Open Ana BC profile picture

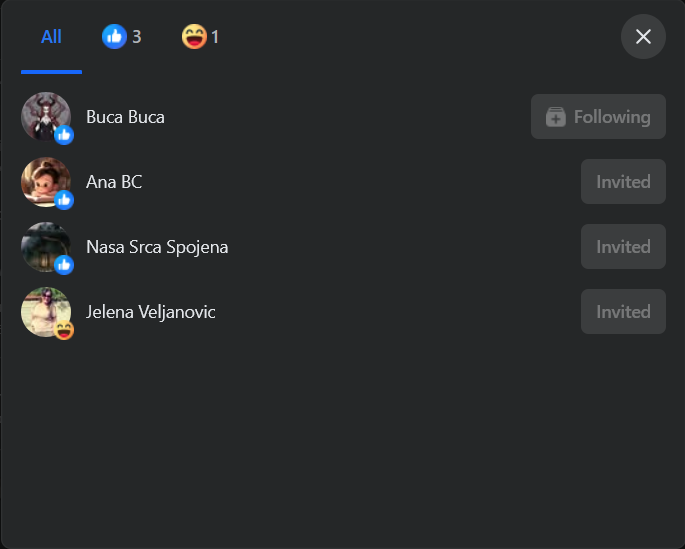(46, 182)
